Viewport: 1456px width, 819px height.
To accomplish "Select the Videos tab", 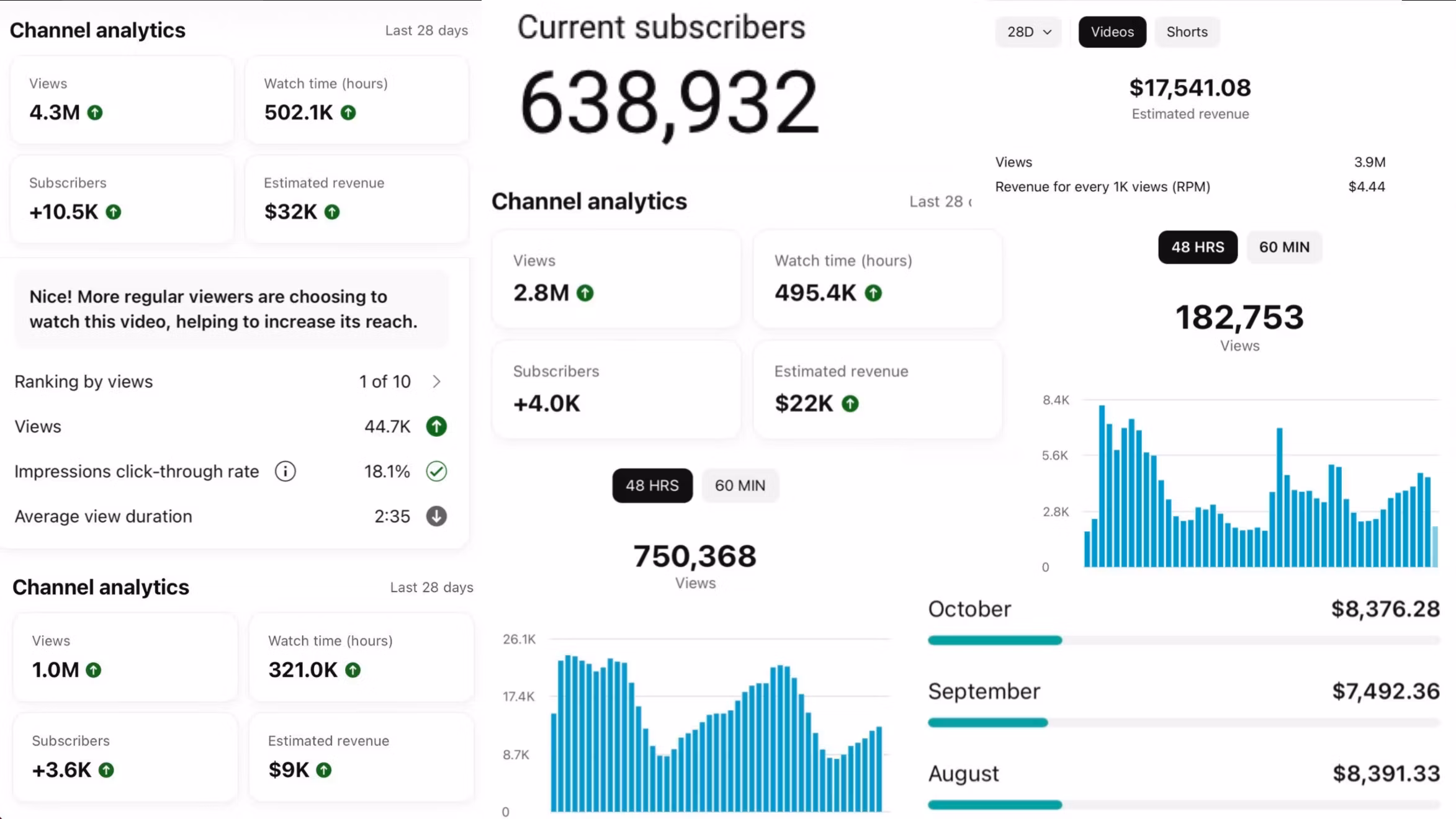I will click(1112, 32).
